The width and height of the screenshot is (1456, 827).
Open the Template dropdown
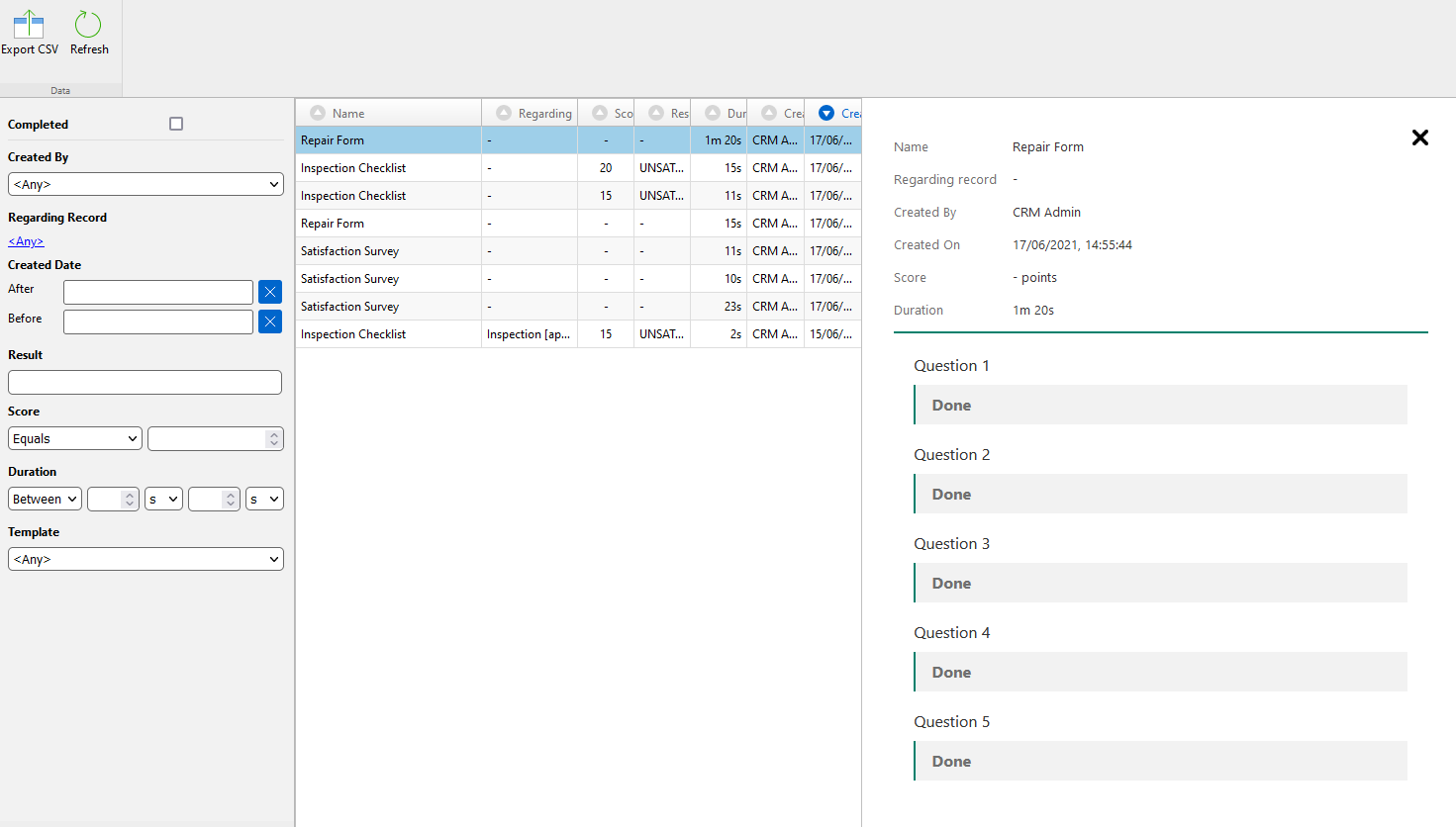(146, 559)
